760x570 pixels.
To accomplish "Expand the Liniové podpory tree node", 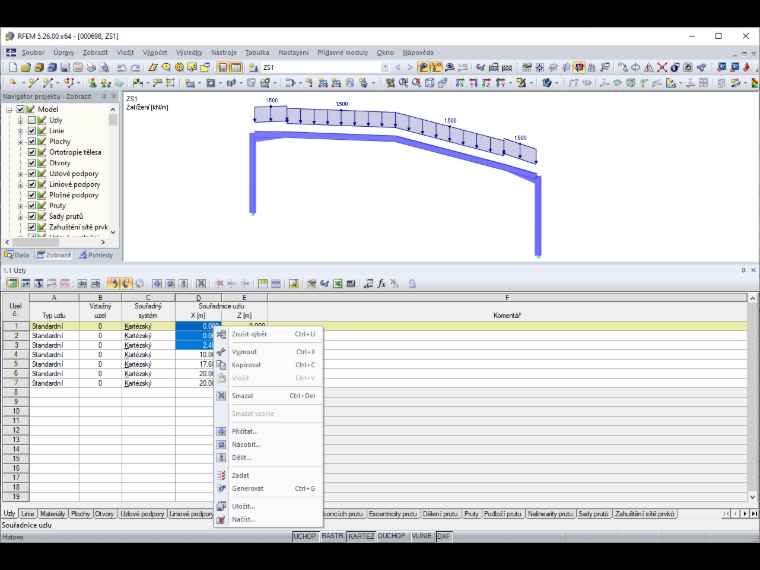I will (x=20, y=184).
